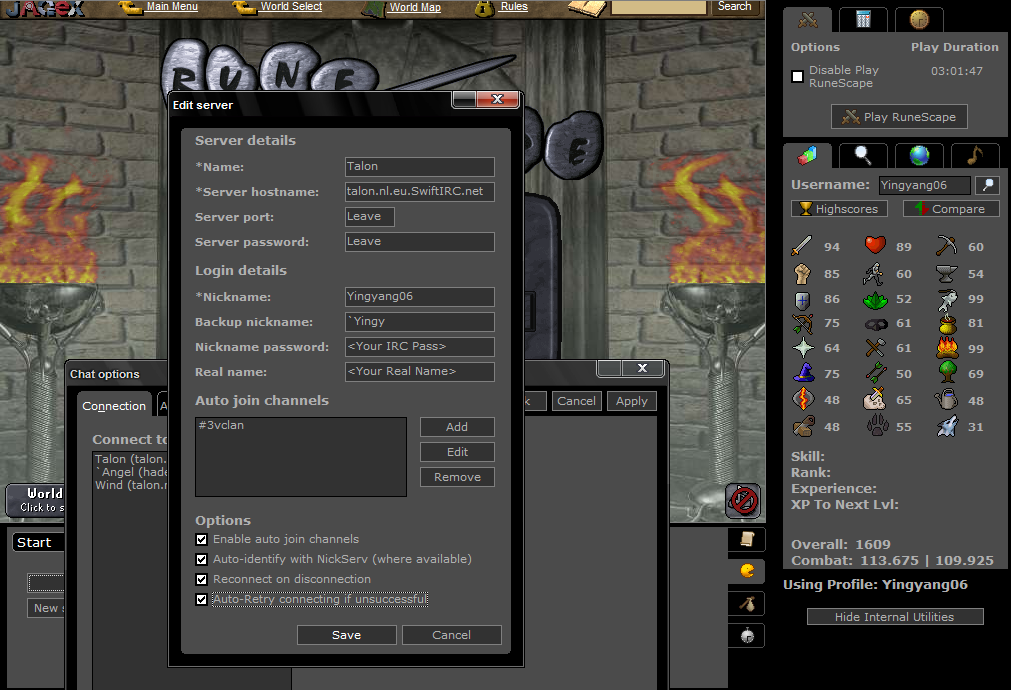Add an auto join channel
The width and height of the screenshot is (1011, 690).
click(457, 427)
